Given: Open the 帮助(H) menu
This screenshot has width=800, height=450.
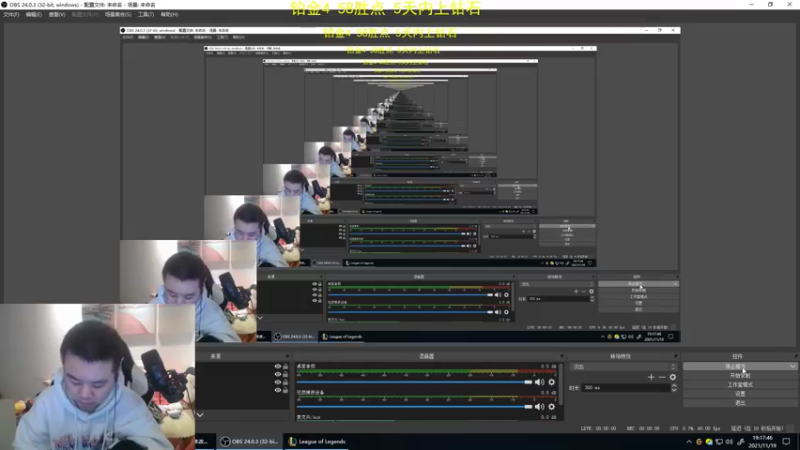Looking at the screenshot, I should 169,14.
